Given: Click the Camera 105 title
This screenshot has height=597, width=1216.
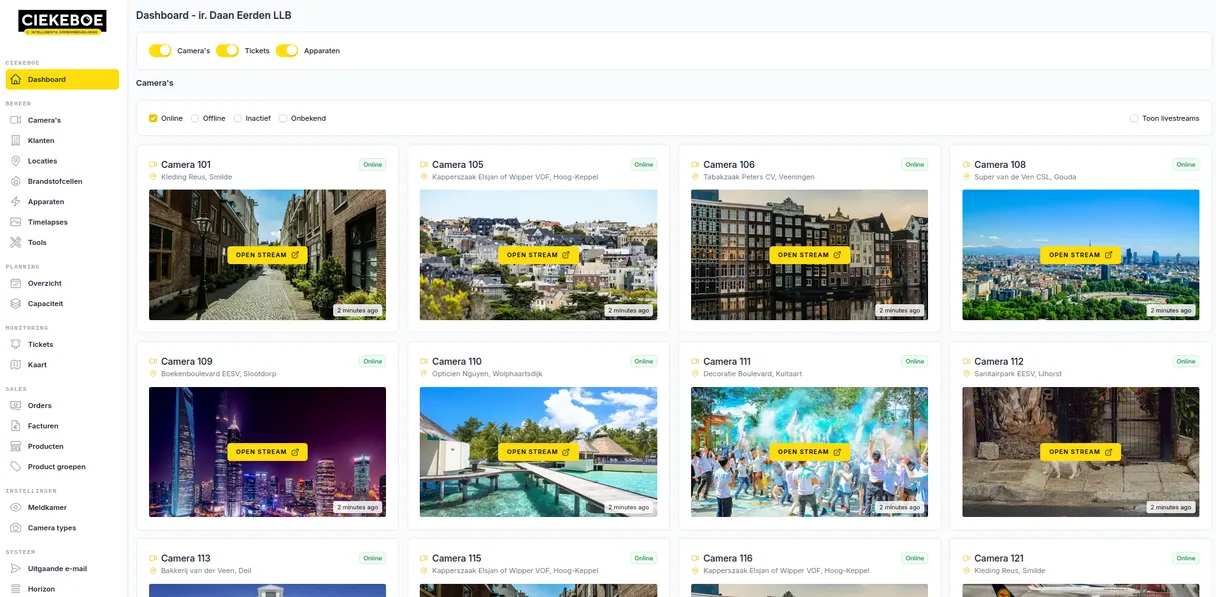Looking at the screenshot, I should (457, 165).
